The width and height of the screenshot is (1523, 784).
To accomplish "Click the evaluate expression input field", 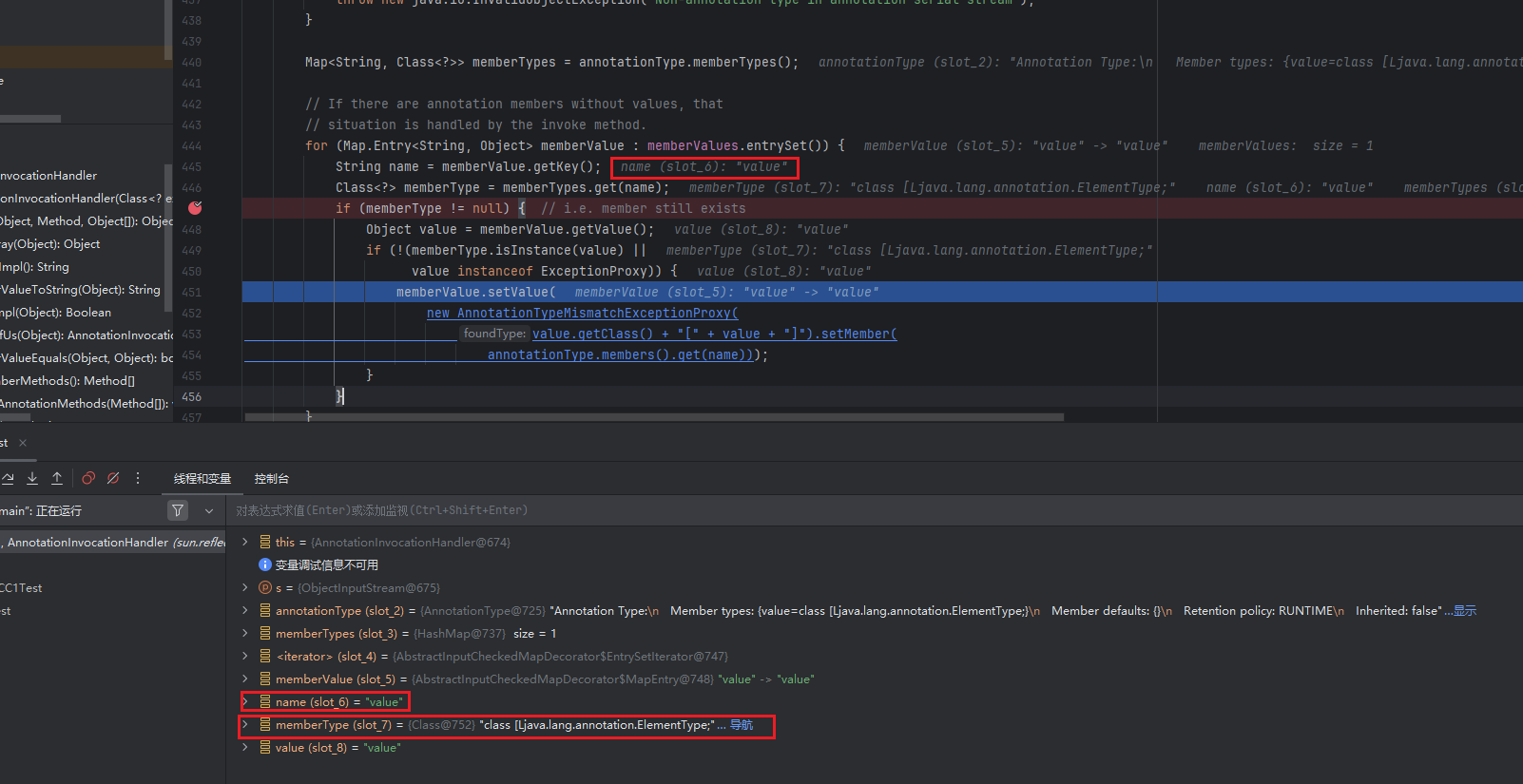I will pos(856,510).
